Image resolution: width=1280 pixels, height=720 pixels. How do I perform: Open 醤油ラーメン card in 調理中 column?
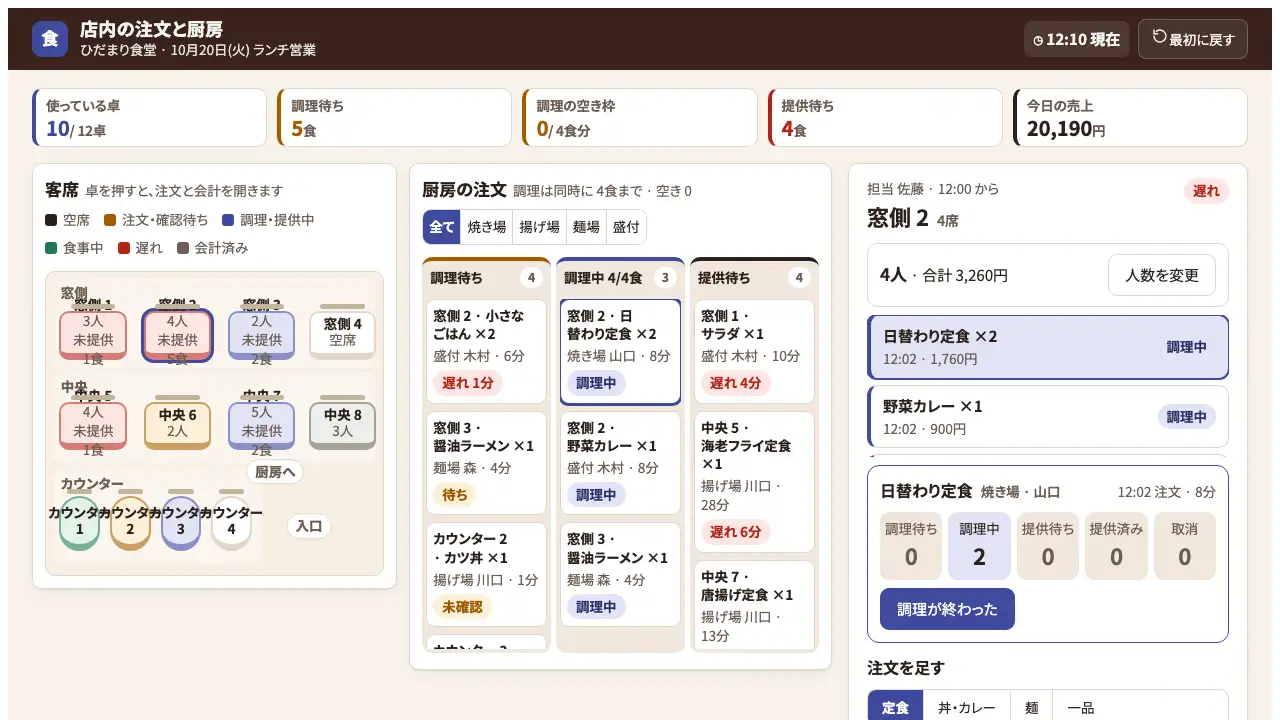[620, 574]
